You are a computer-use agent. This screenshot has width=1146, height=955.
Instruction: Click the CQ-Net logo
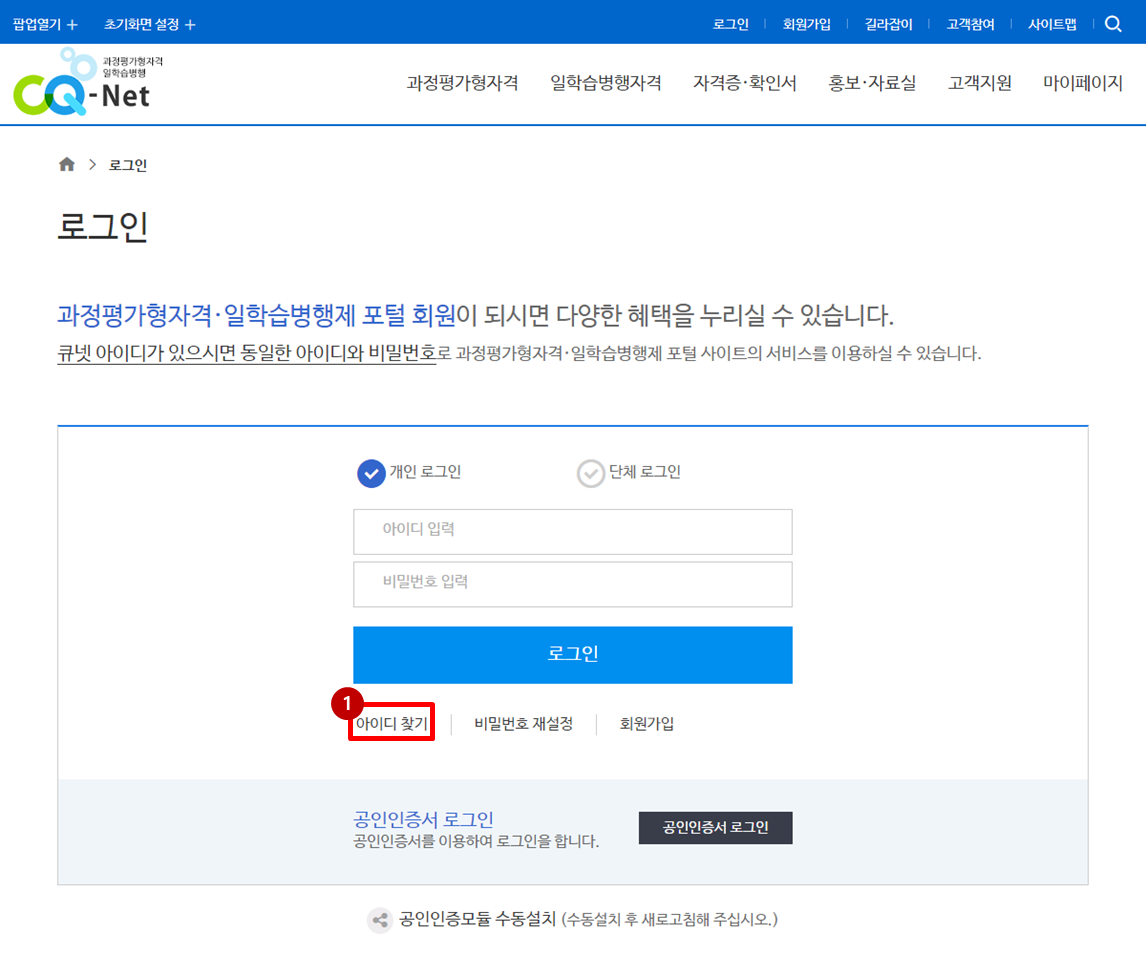click(x=88, y=82)
